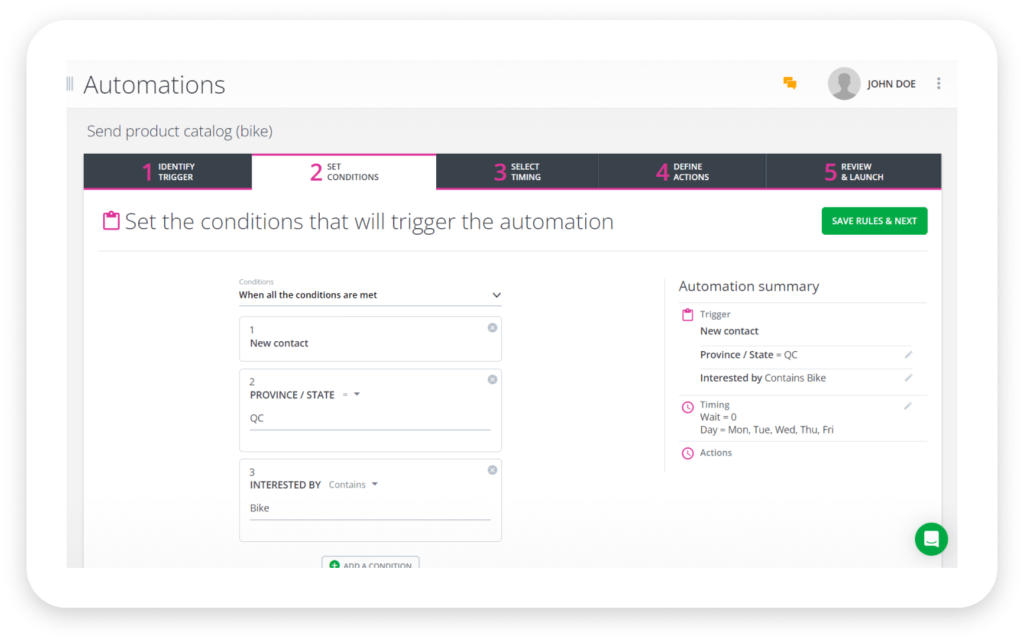Click the pencil icon next to Timing summary
The height and width of the screenshot is (641, 1024).
click(x=908, y=405)
